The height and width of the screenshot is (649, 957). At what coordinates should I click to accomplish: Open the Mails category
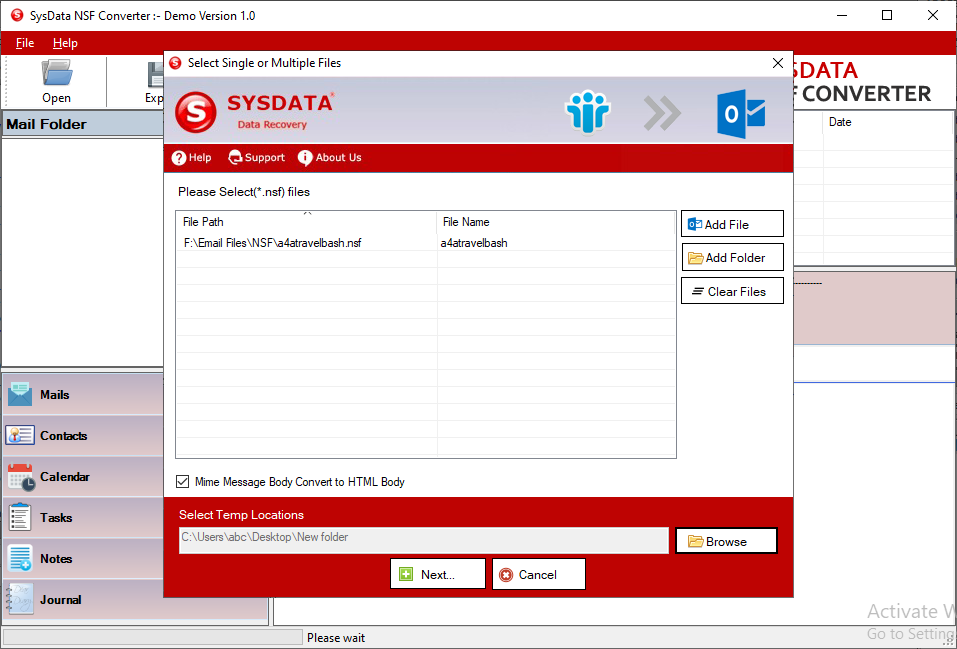pyautogui.click(x=83, y=394)
